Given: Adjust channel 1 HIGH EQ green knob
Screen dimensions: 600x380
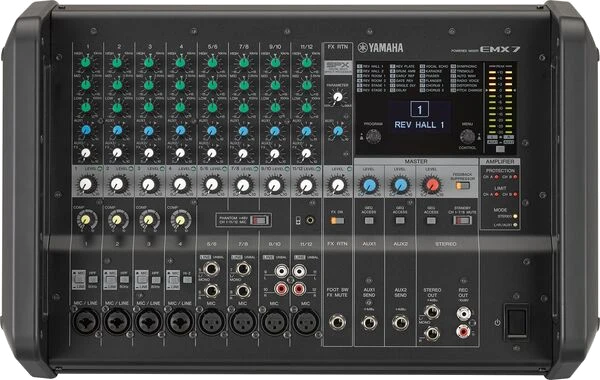Looking at the screenshot, I should 86,62.
